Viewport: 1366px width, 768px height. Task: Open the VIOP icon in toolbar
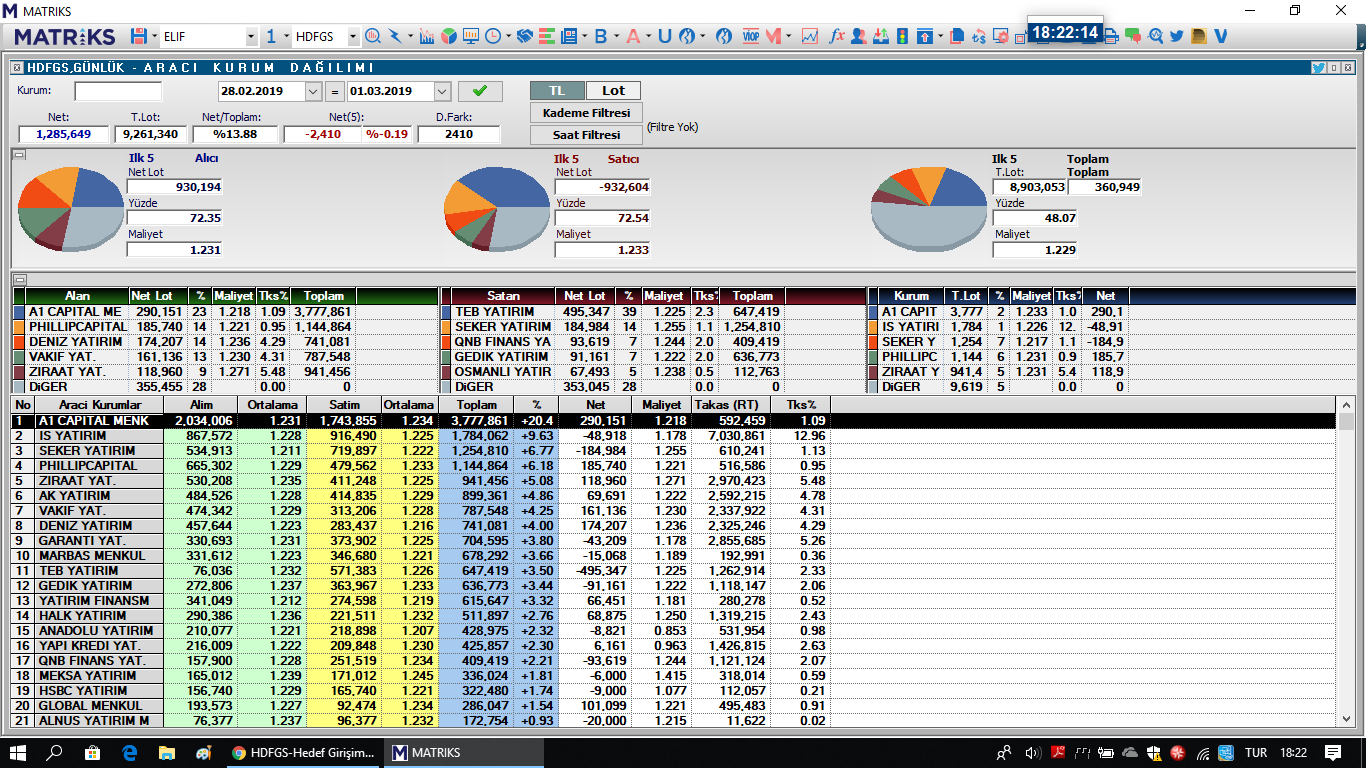point(750,36)
